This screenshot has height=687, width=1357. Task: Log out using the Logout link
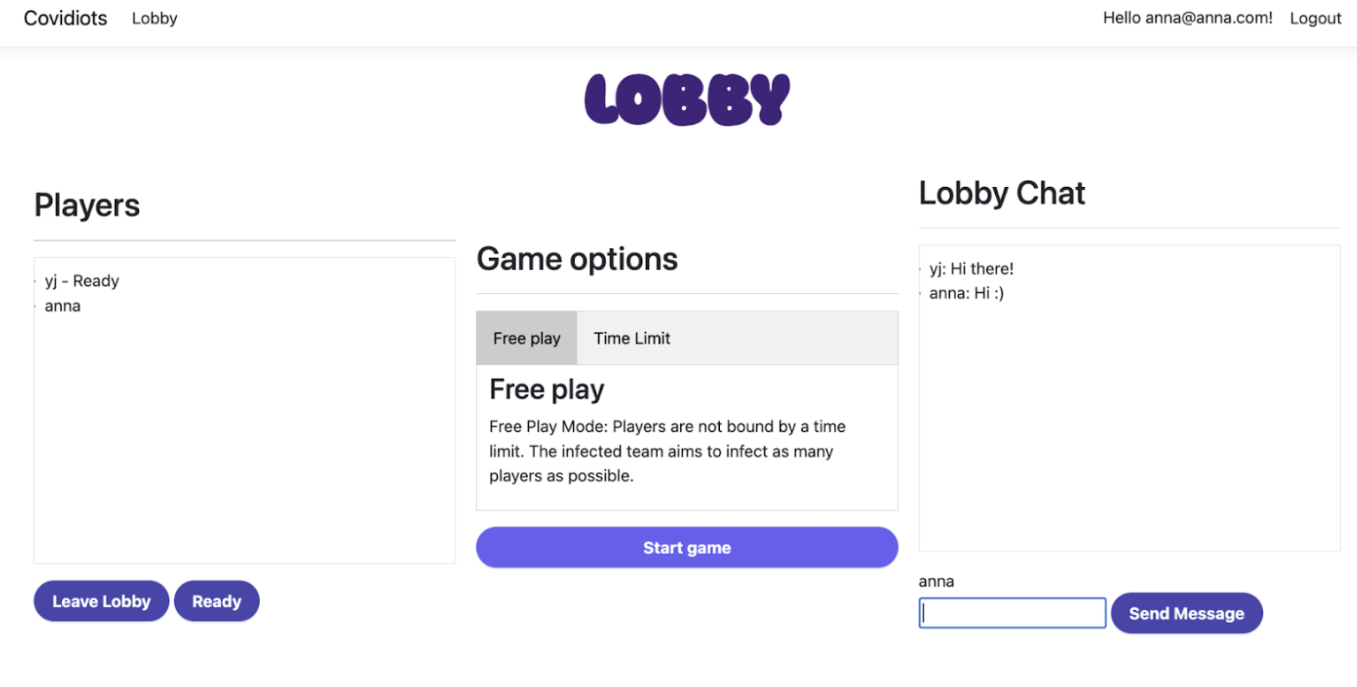click(x=1315, y=18)
